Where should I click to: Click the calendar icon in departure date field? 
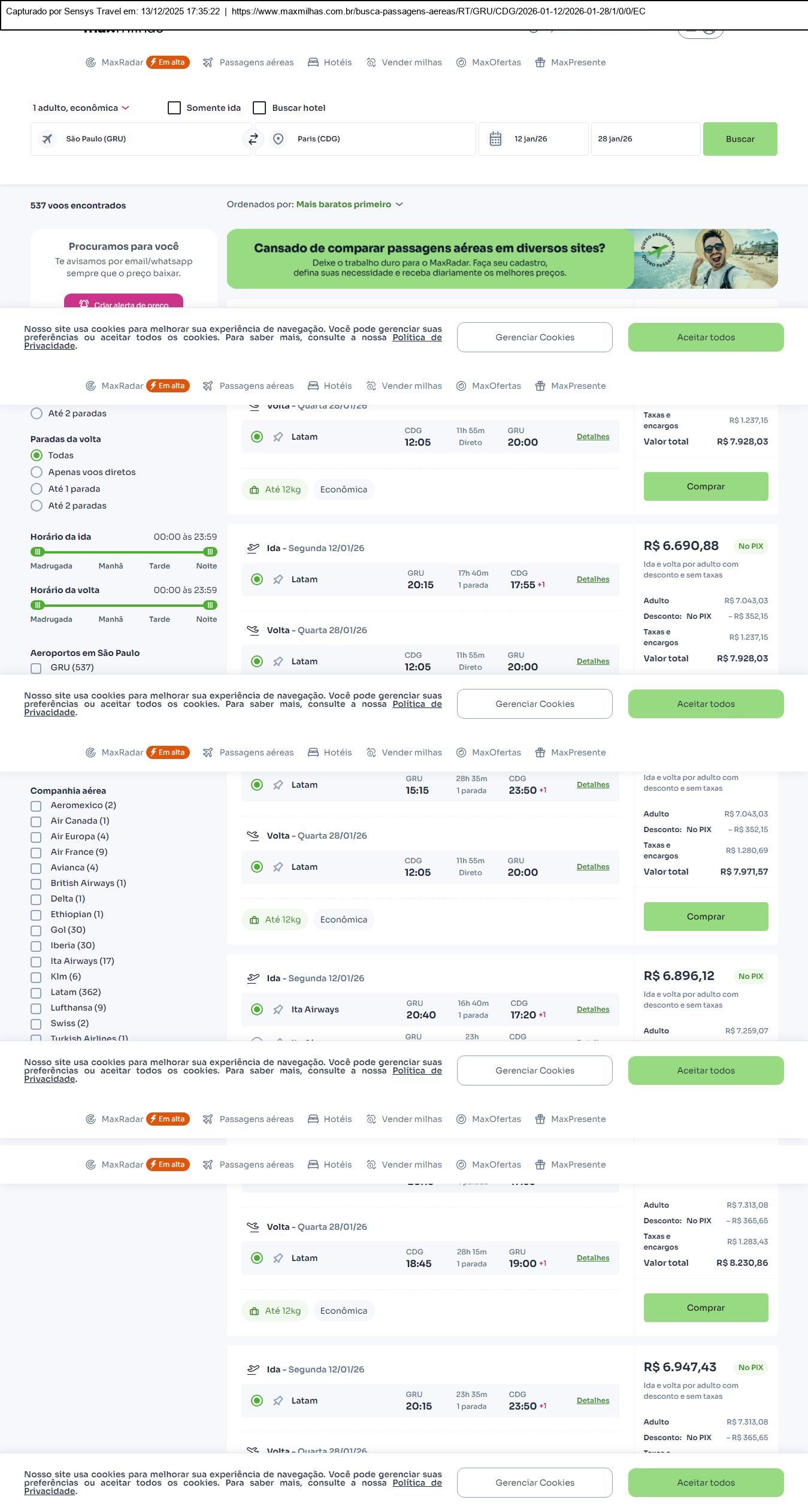pyautogui.click(x=495, y=139)
